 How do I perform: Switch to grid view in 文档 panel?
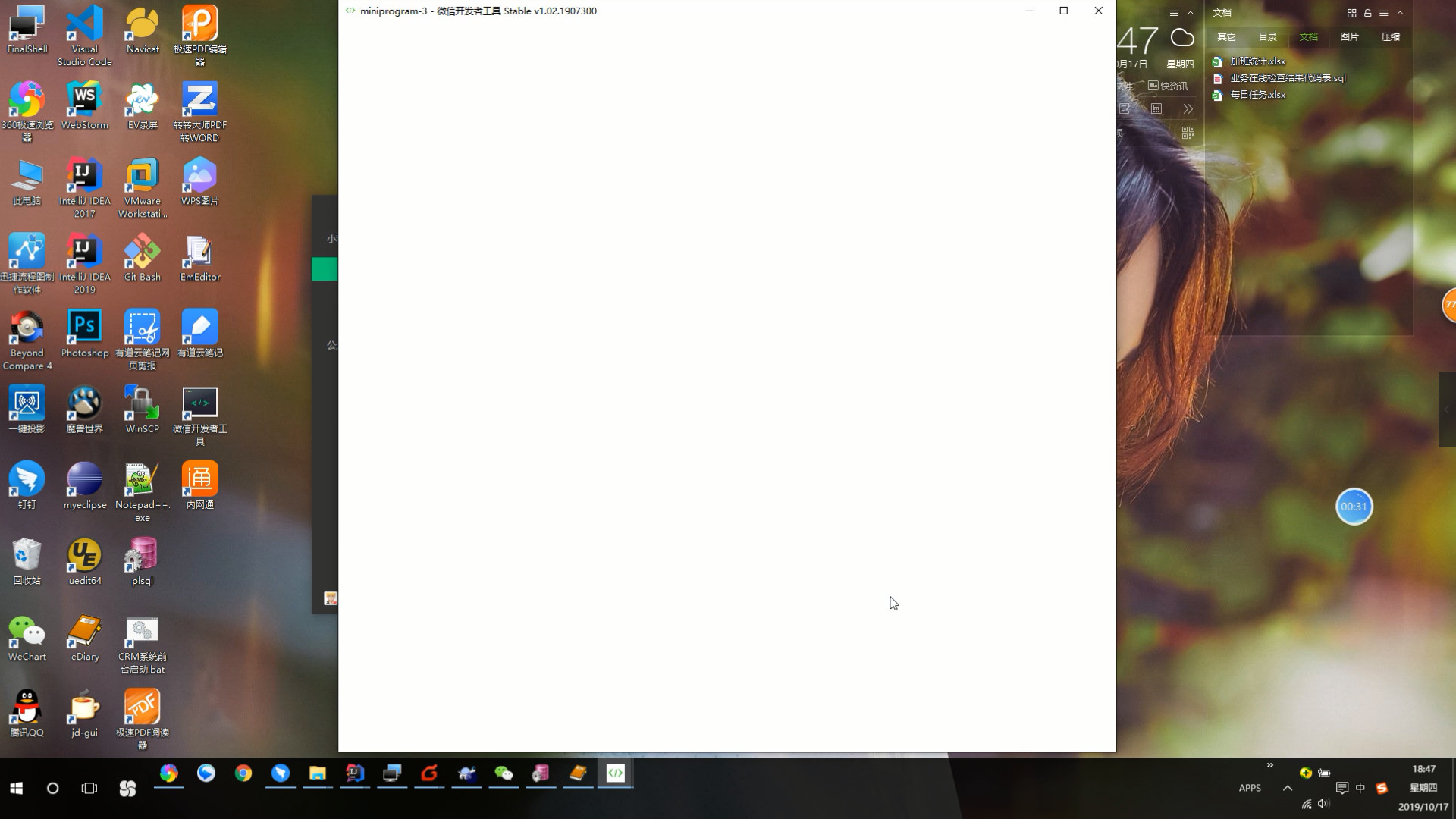[x=1351, y=13]
